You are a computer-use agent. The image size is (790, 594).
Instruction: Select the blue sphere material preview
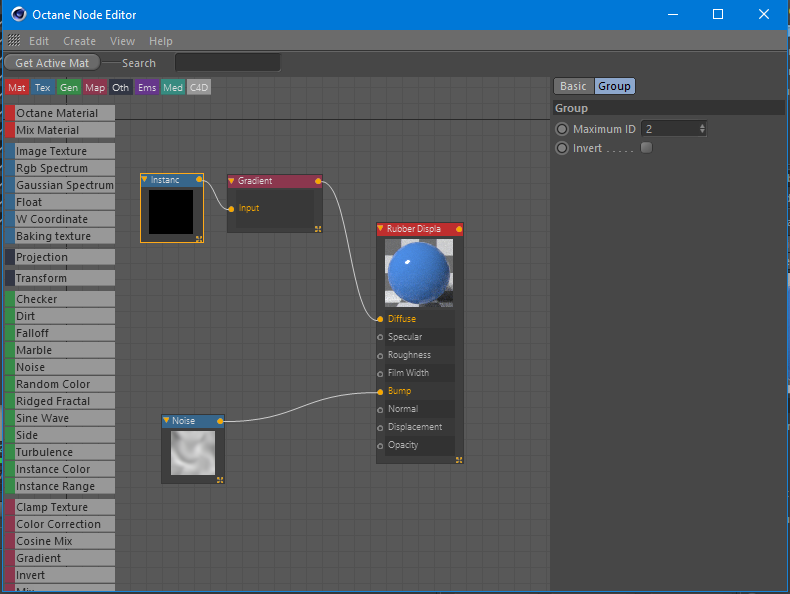419,273
